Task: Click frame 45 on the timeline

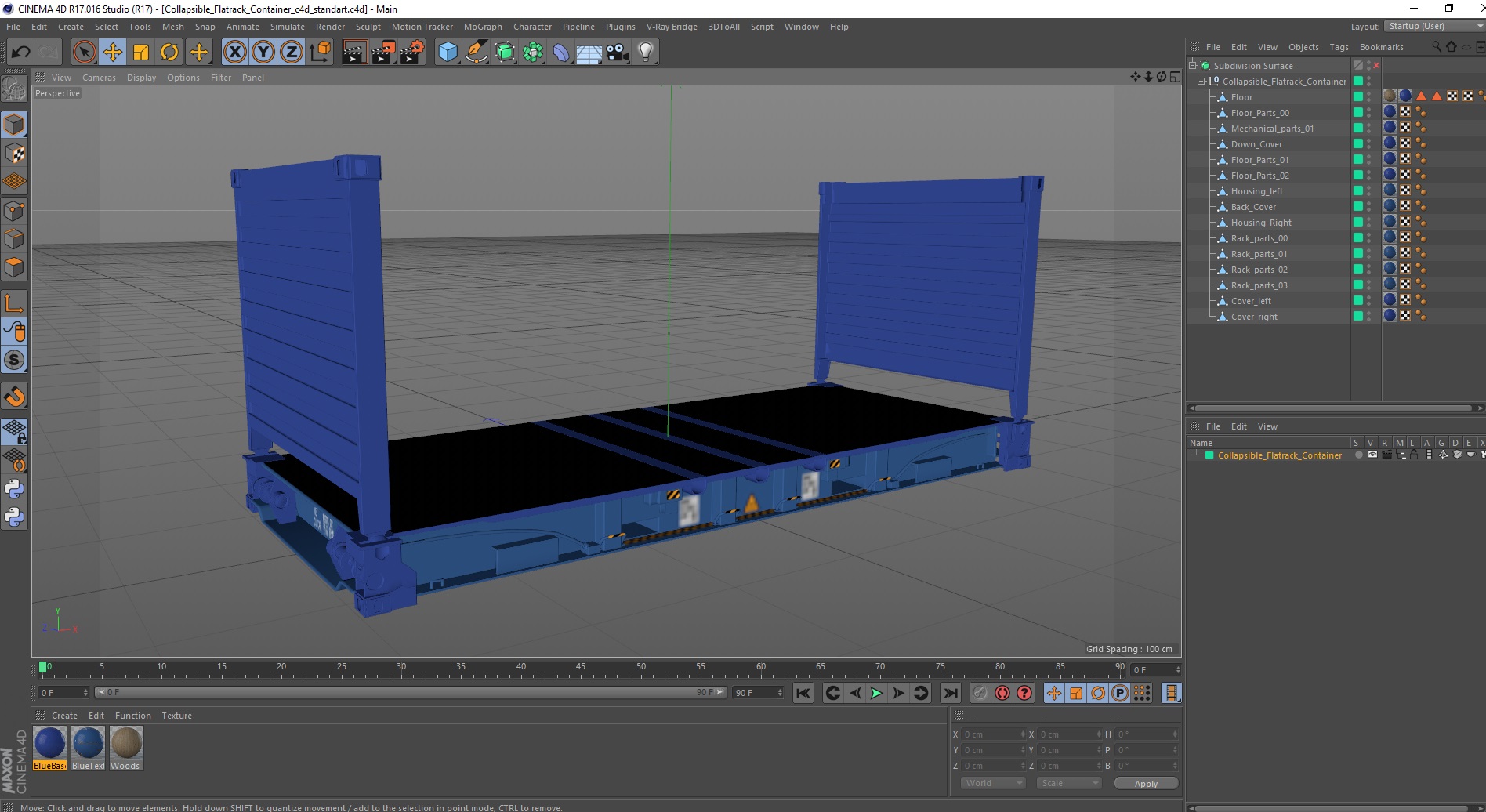Action: coord(581,668)
